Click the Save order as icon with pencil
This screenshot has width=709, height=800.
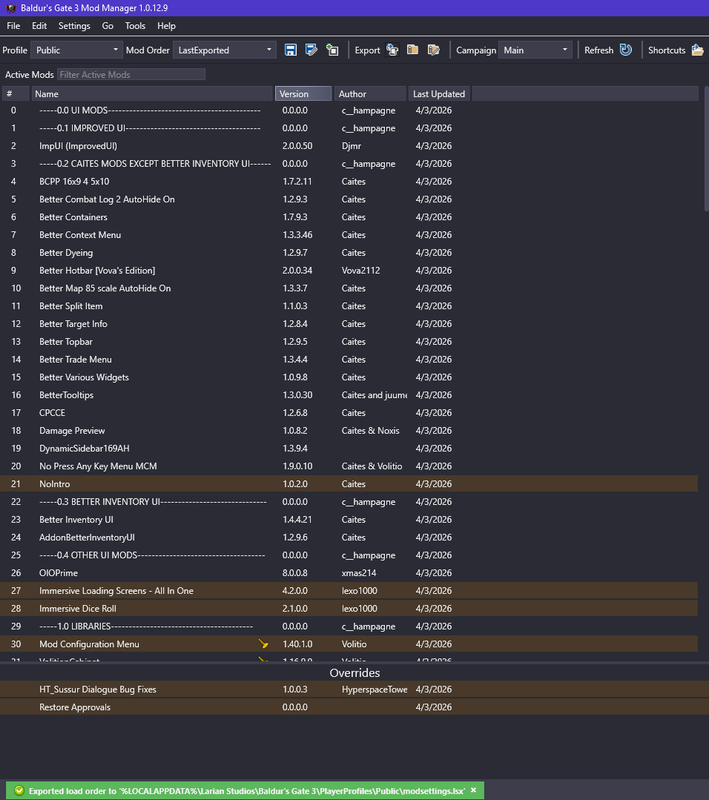311,50
